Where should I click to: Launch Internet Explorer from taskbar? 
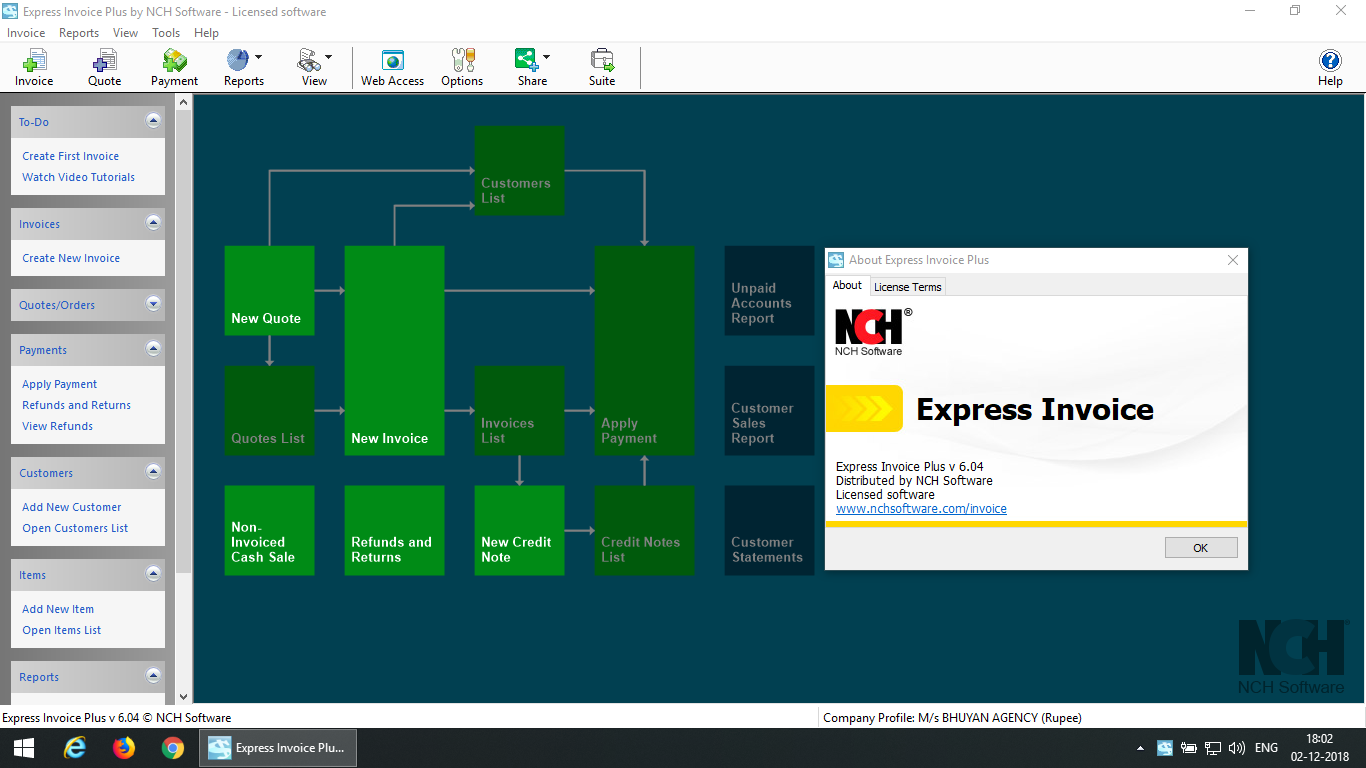[x=74, y=748]
